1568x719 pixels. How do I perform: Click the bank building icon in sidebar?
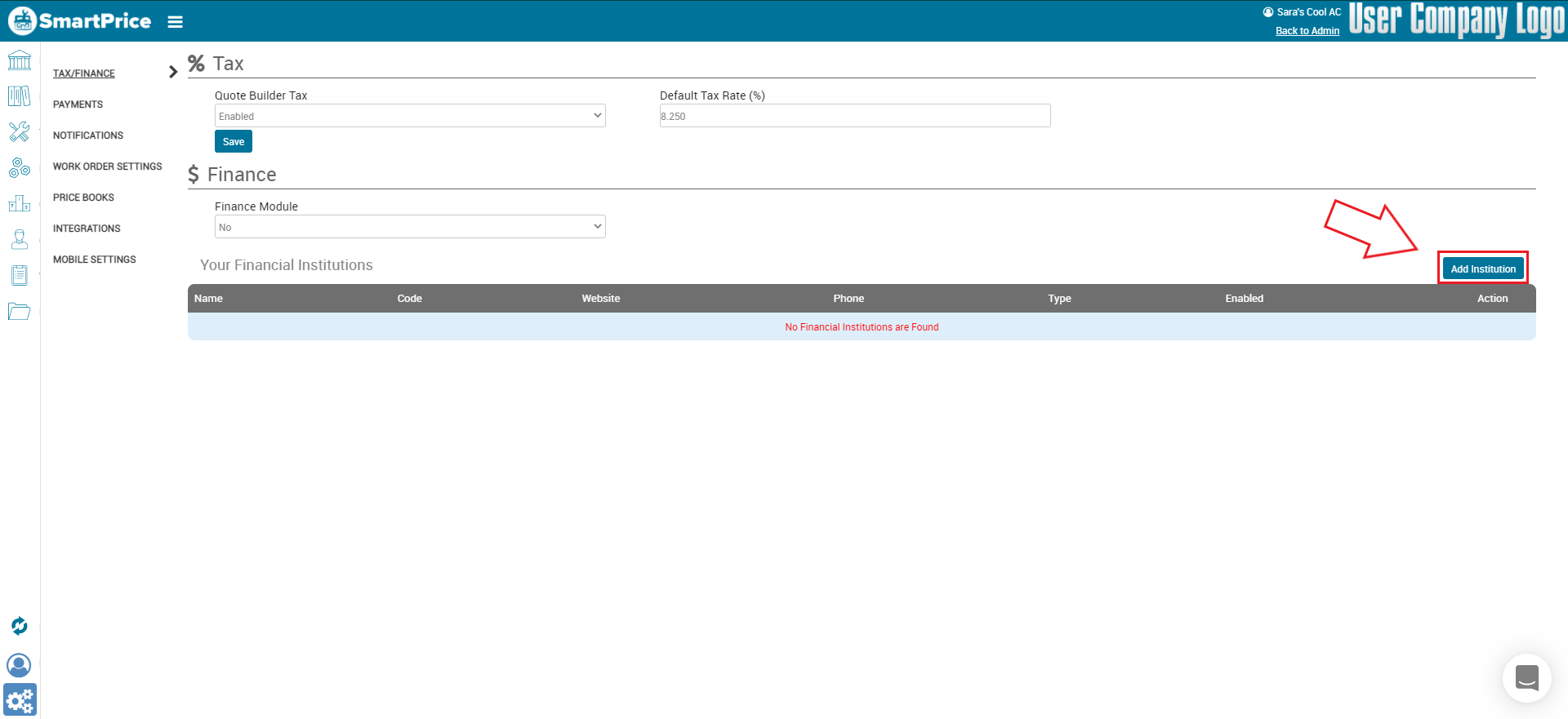[20, 60]
